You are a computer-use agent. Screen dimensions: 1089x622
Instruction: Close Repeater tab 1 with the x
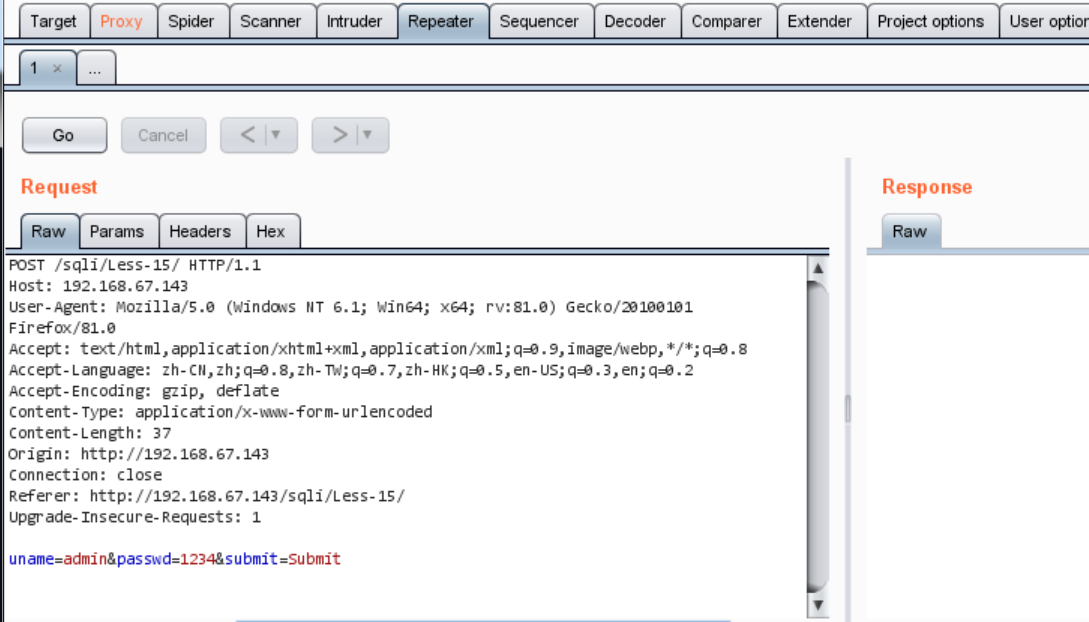click(x=58, y=69)
